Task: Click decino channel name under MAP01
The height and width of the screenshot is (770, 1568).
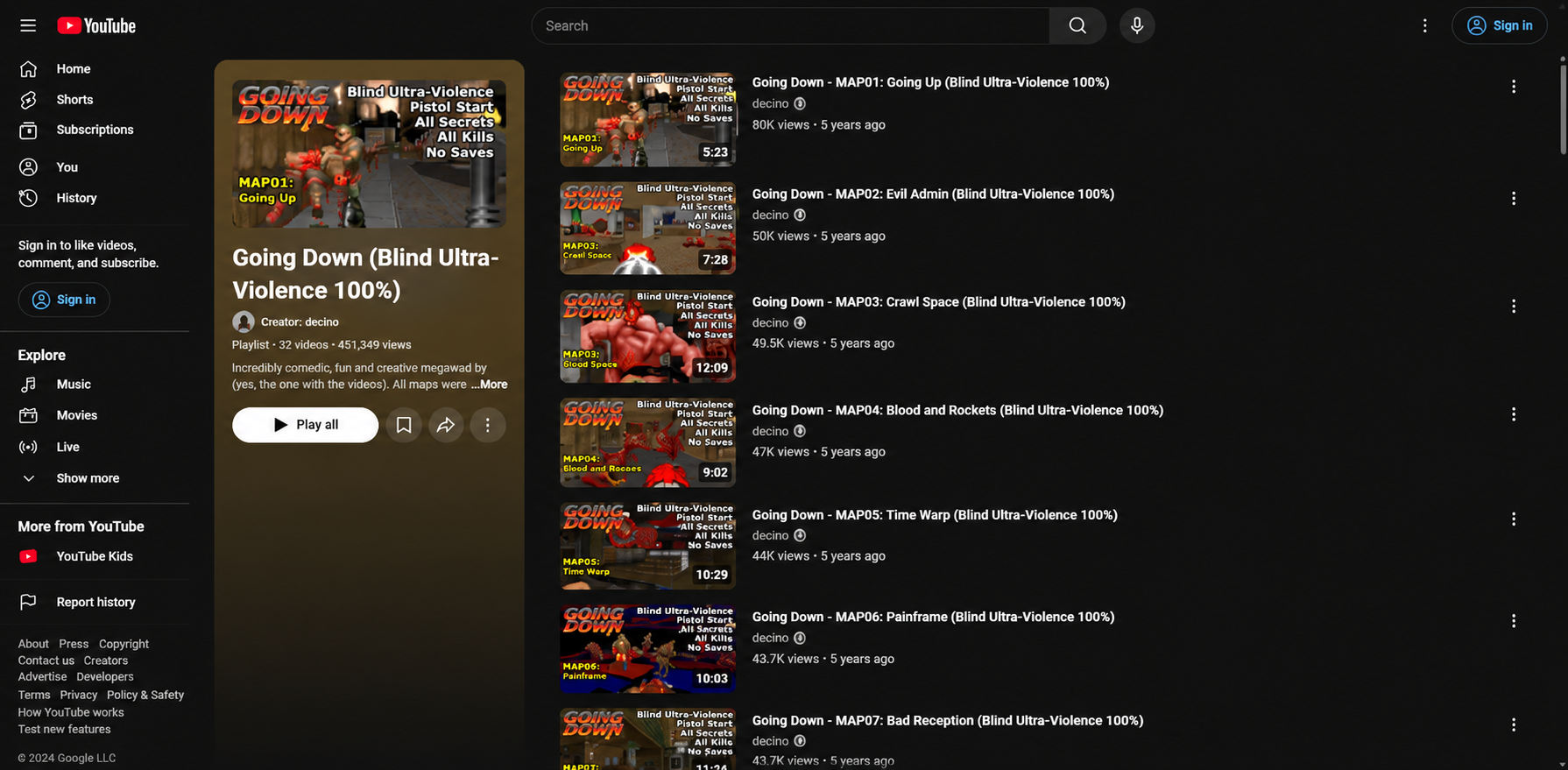Action: pos(770,103)
